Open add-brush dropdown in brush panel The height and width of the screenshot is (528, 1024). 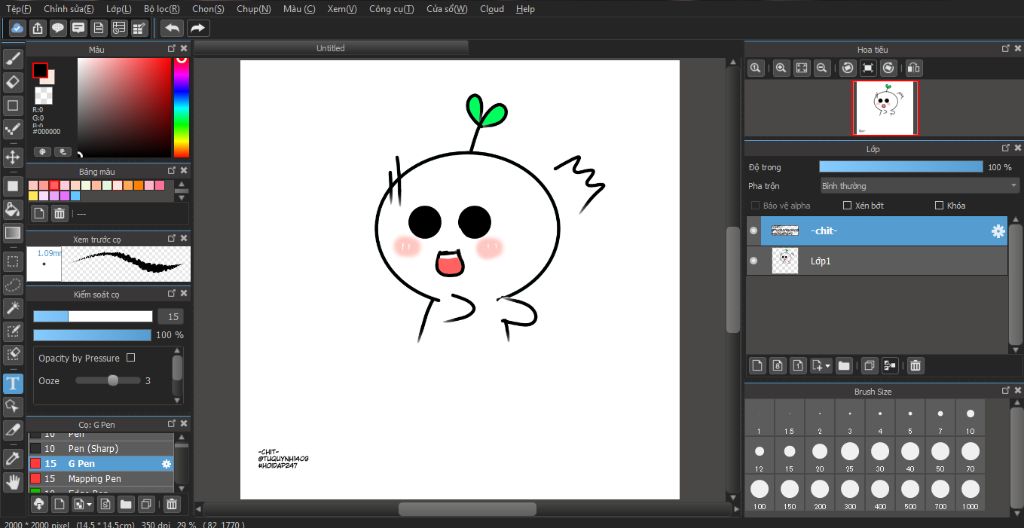click(89, 504)
